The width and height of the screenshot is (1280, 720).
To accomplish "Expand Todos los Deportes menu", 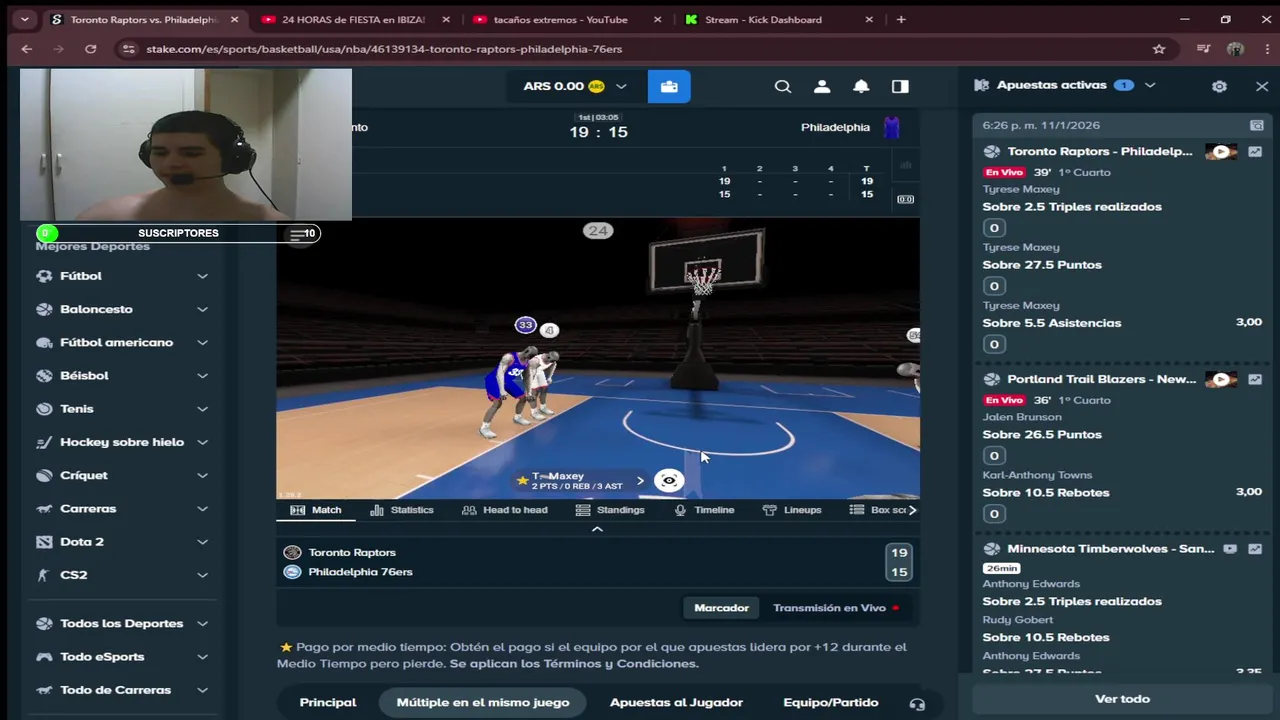I will pos(202,624).
